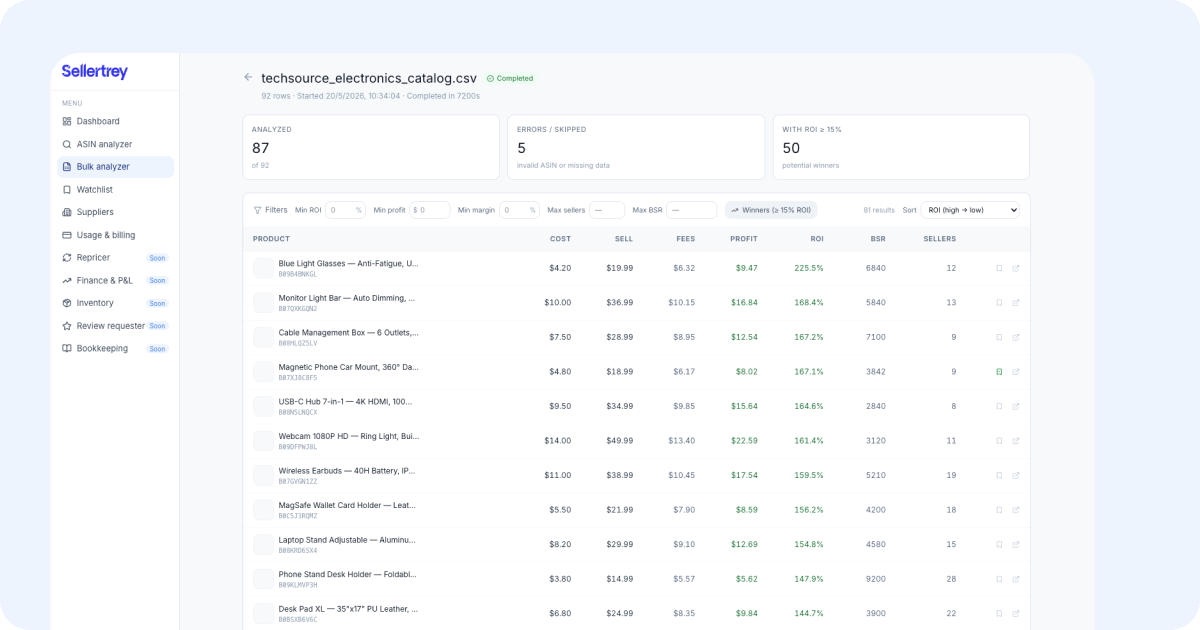
Task: Click the Laptop Stand Adjustable product name
Action: 347,539
